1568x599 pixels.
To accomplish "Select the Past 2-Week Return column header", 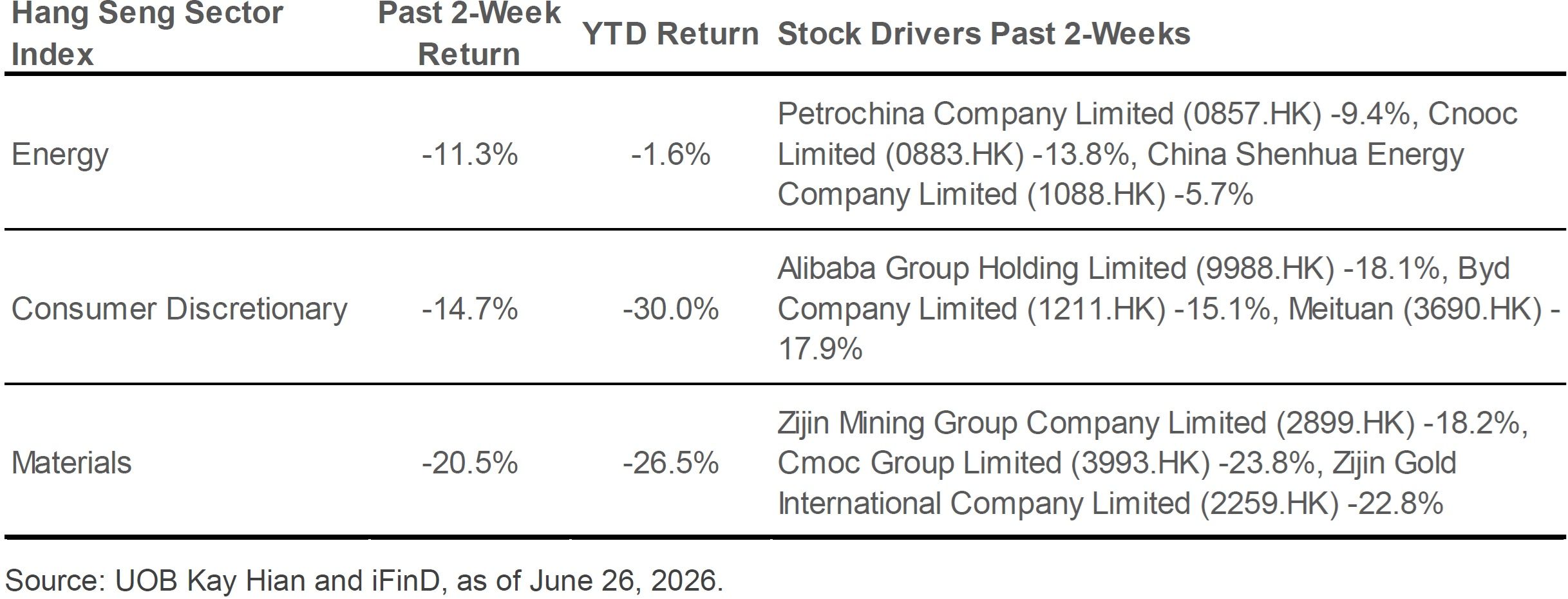I will coord(469,33).
